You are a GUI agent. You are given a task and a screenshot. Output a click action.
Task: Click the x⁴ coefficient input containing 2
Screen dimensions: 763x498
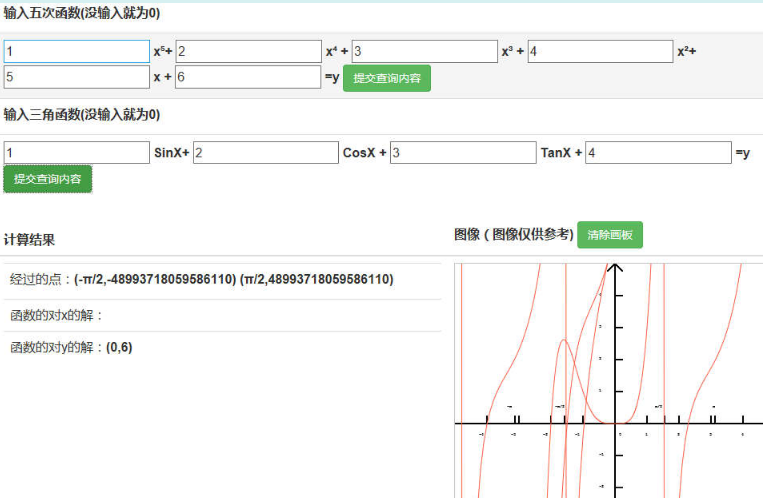coord(248,51)
